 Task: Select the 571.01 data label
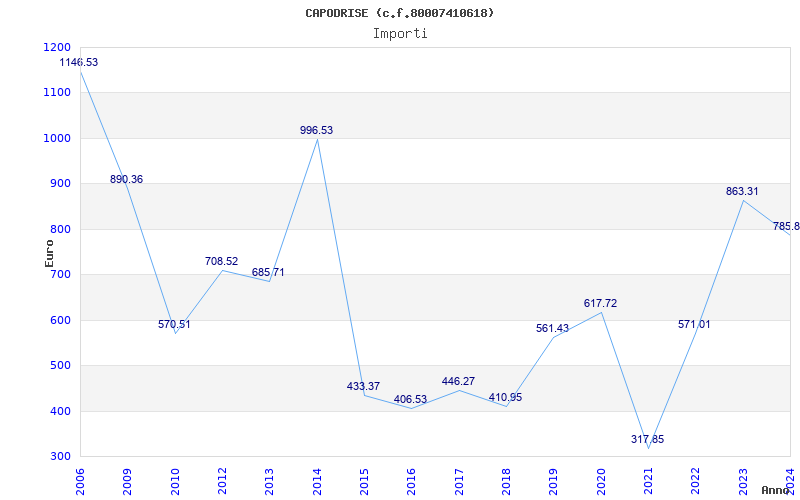694,324
